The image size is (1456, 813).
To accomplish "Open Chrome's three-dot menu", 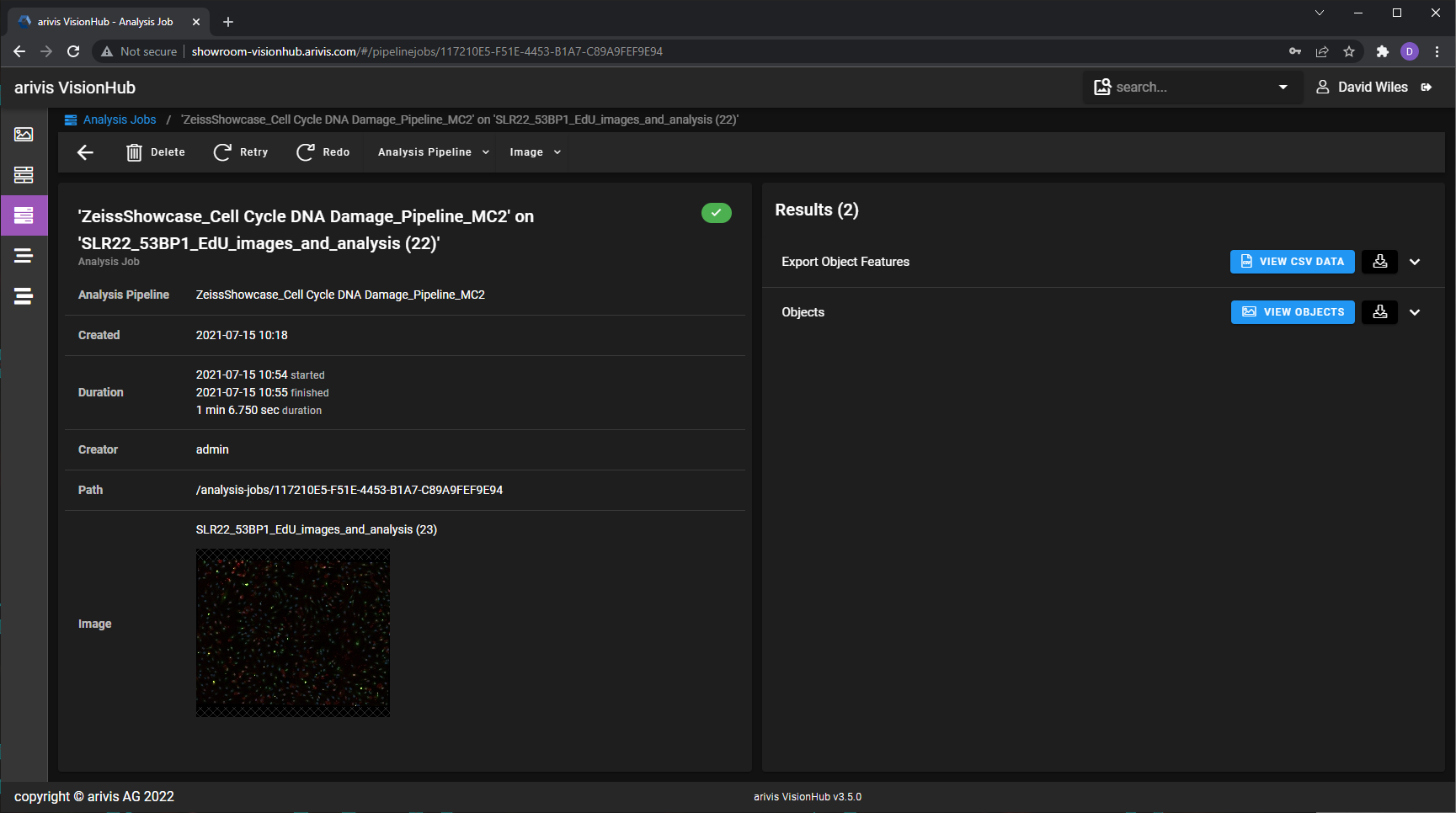I will tap(1437, 51).
